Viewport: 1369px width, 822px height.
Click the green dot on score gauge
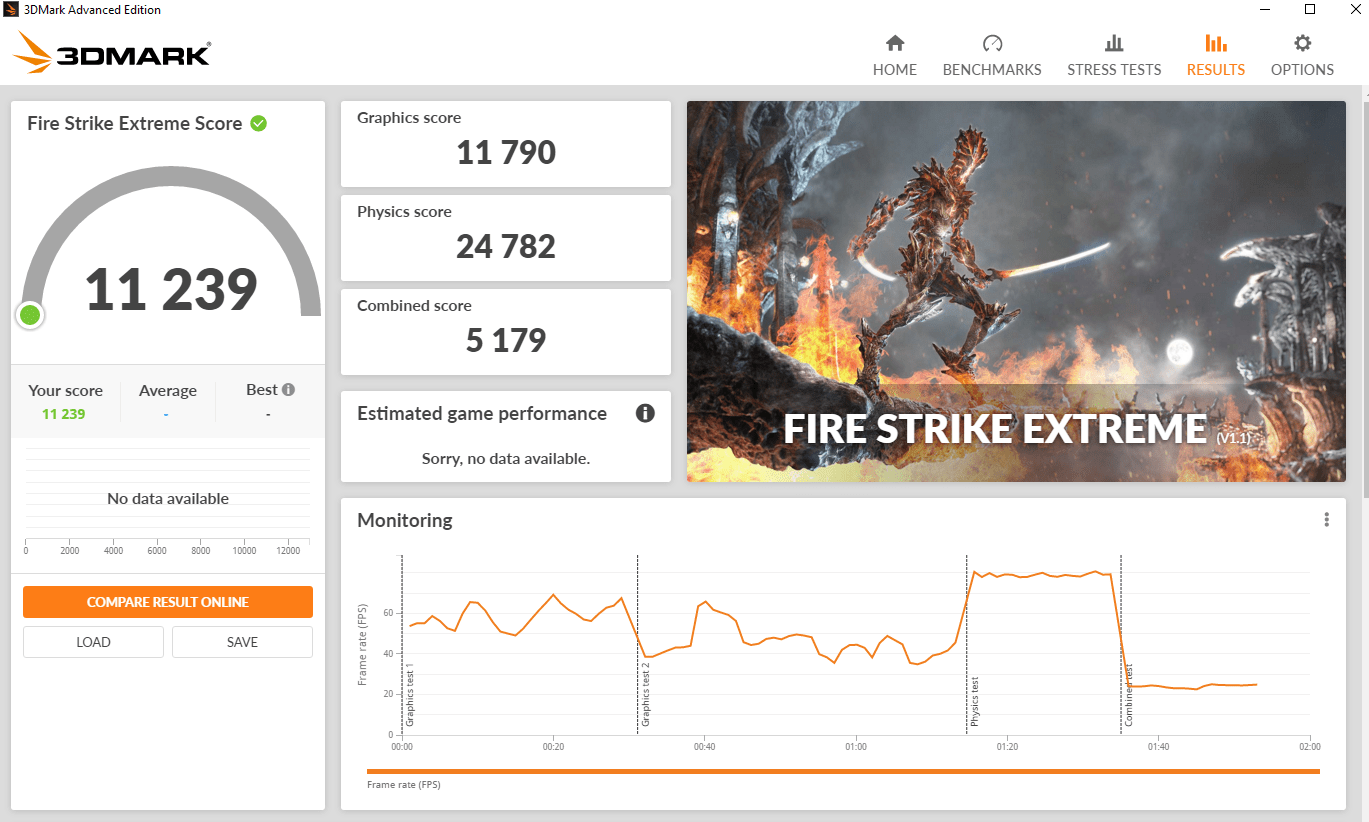(x=30, y=315)
